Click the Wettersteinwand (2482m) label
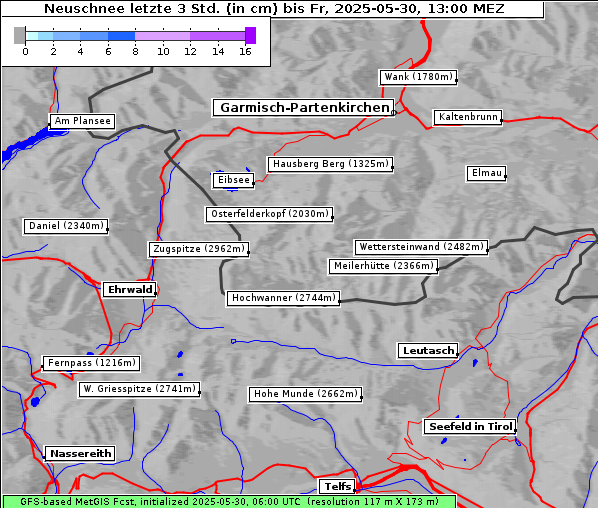 (x=421, y=248)
